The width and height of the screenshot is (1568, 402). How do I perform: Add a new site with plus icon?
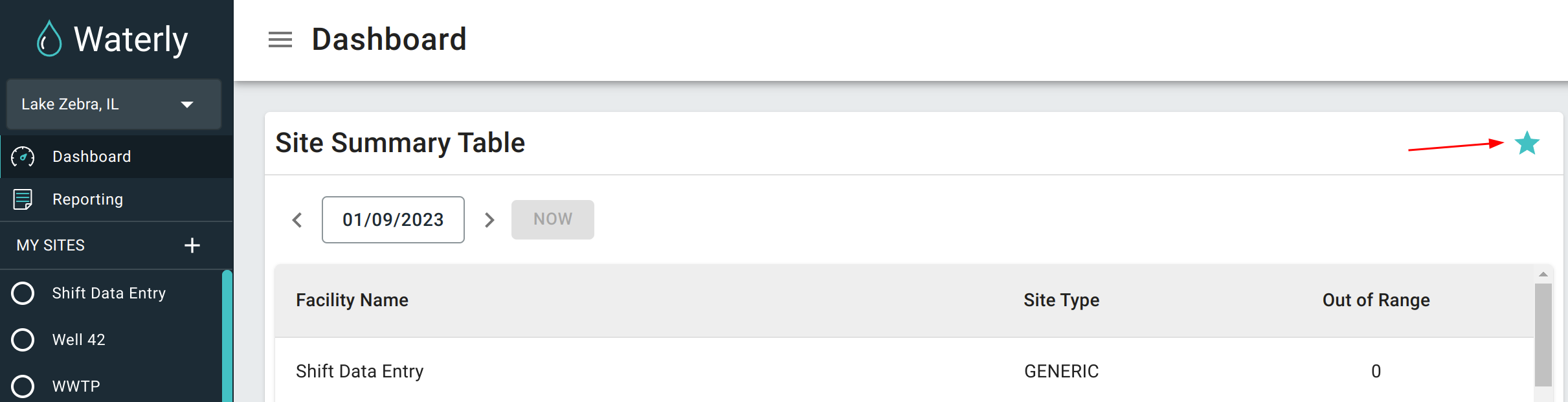point(192,245)
